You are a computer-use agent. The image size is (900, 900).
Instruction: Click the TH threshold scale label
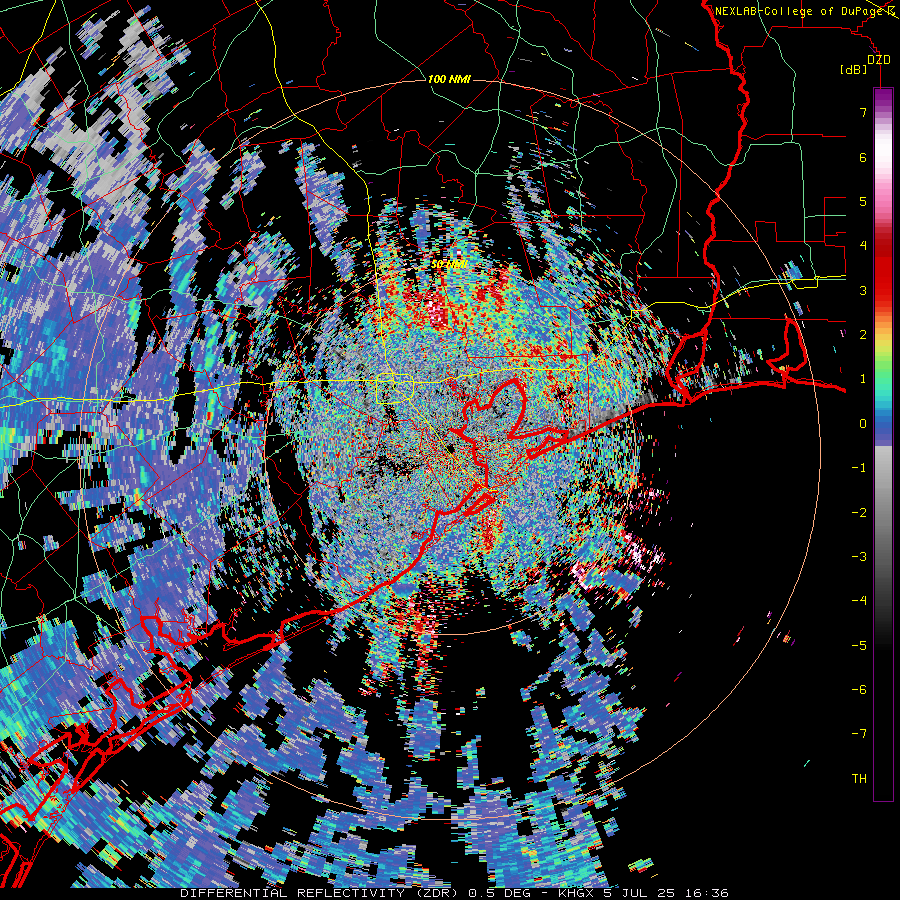[x=859, y=779]
